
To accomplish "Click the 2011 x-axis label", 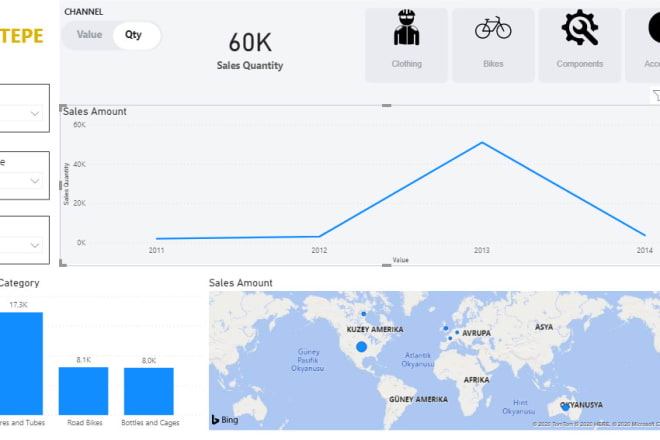I will click(x=156, y=250).
